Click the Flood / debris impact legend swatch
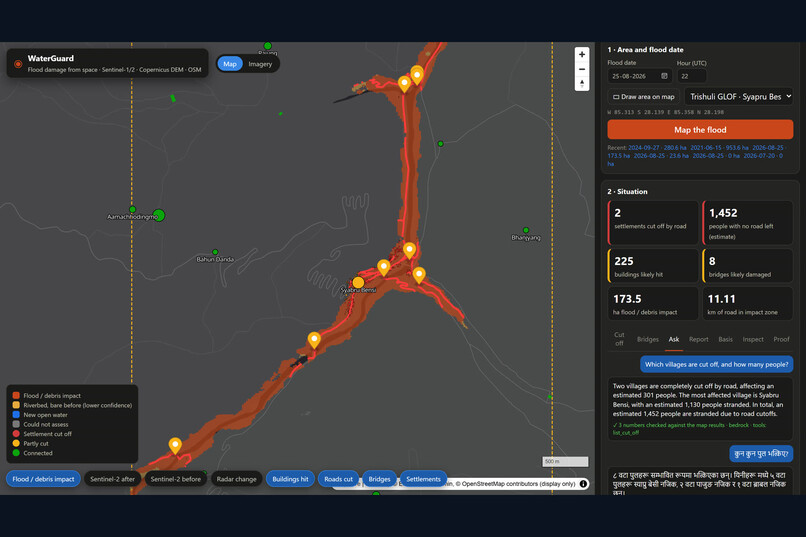The height and width of the screenshot is (537, 806). (16, 395)
